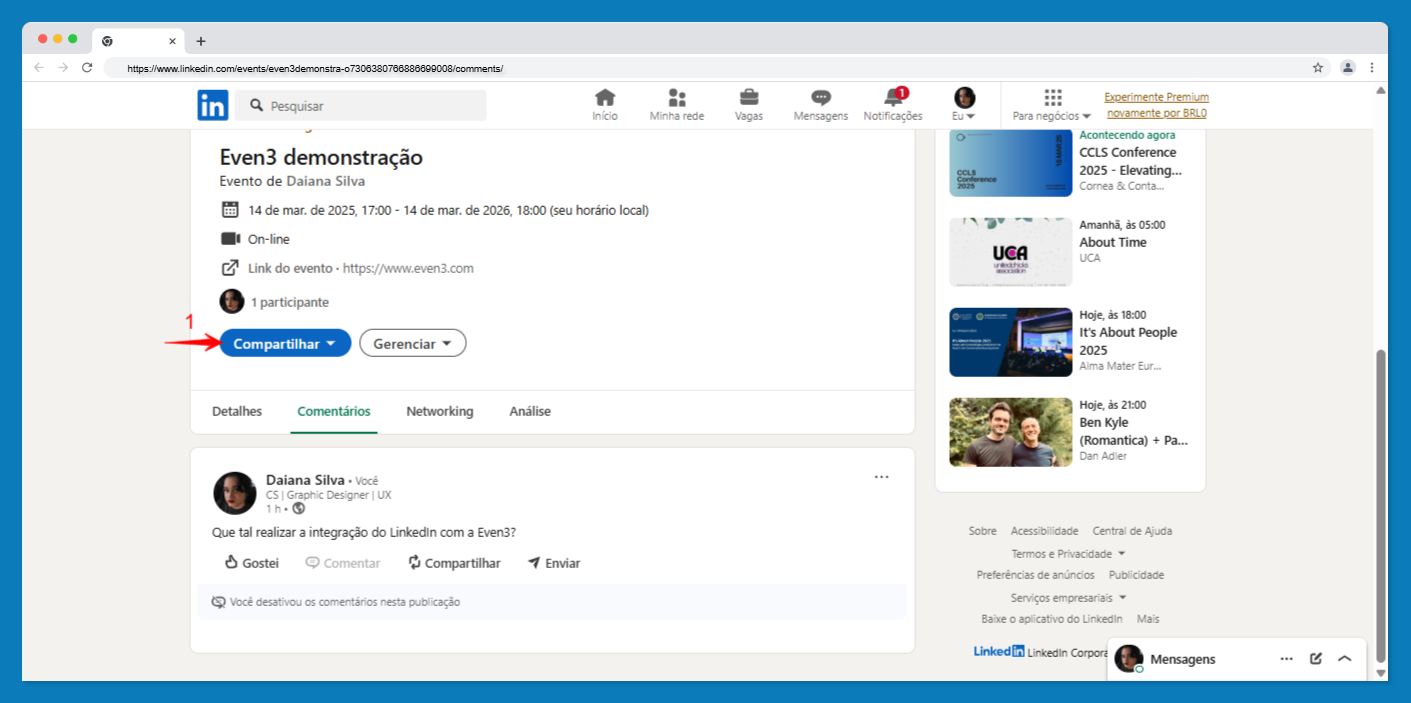
Task: Click scrollbar down arrow
Action: [x=1381, y=674]
